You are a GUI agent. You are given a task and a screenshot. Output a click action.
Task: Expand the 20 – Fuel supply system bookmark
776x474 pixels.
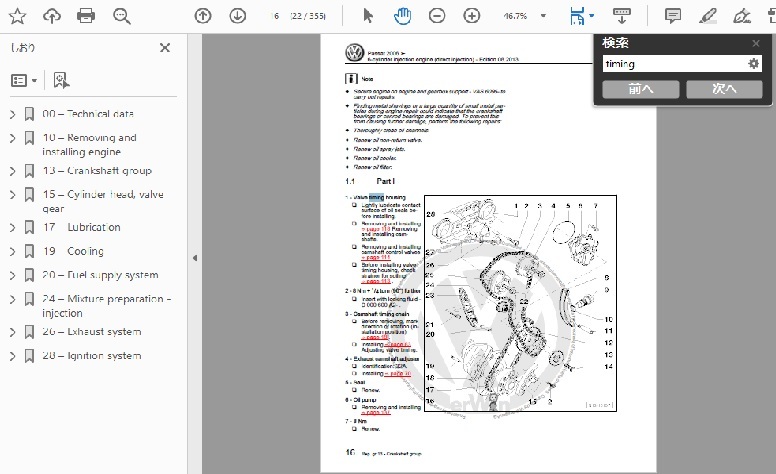(x=12, y=275)
